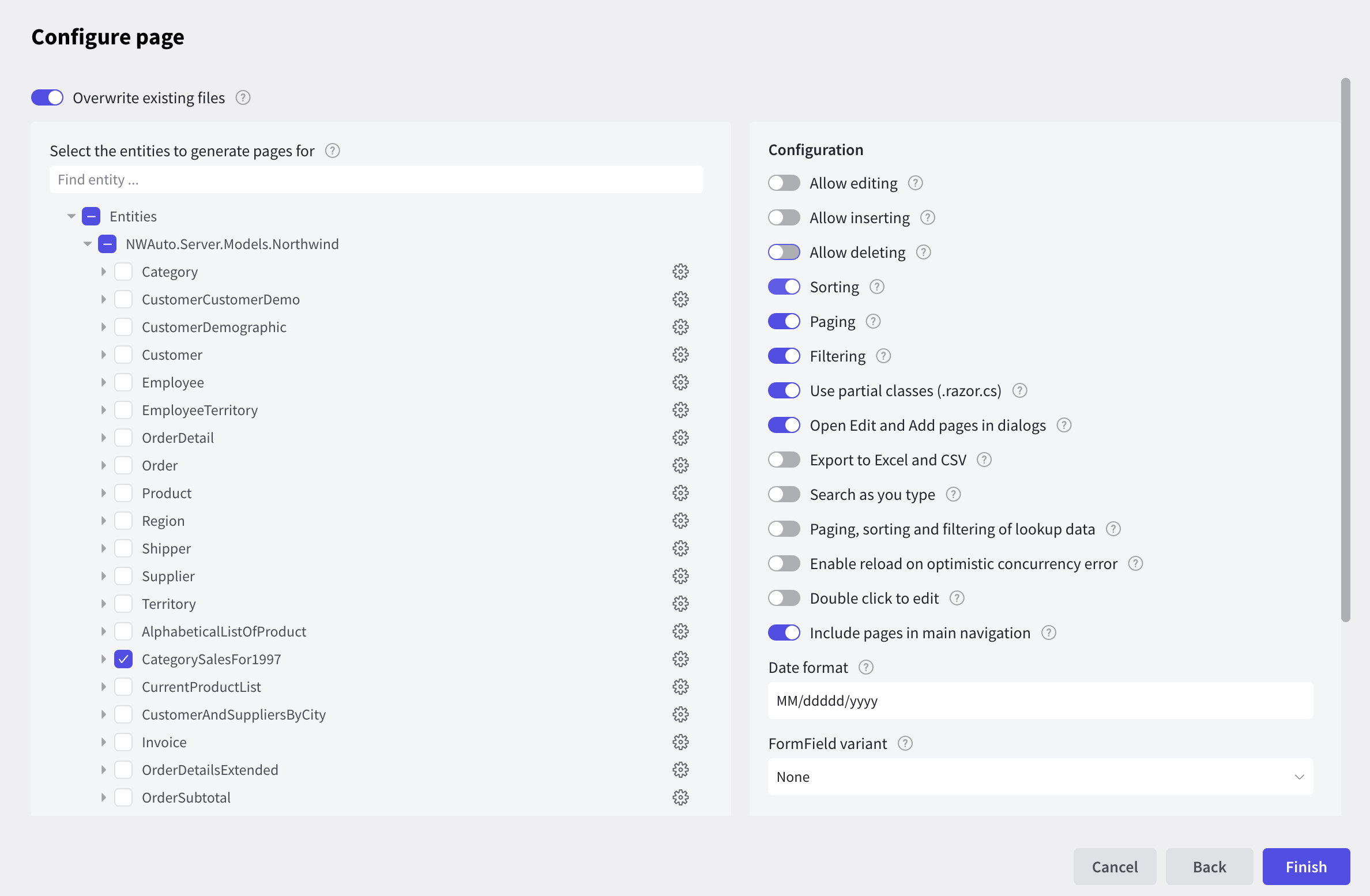Expand the Product entity node
Screen dimensions: 1370x896
104,493
